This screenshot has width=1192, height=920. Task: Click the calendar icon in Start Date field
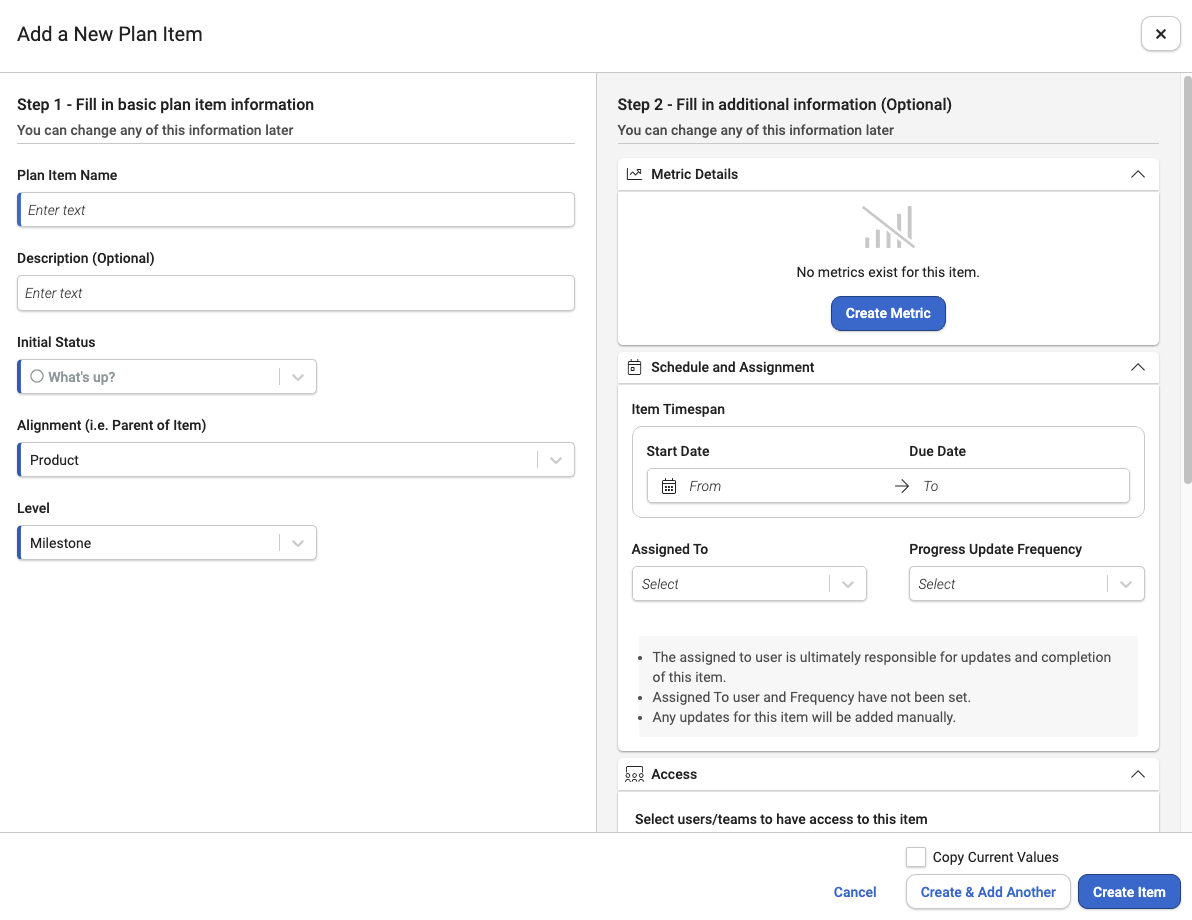(x=668, y=486)
